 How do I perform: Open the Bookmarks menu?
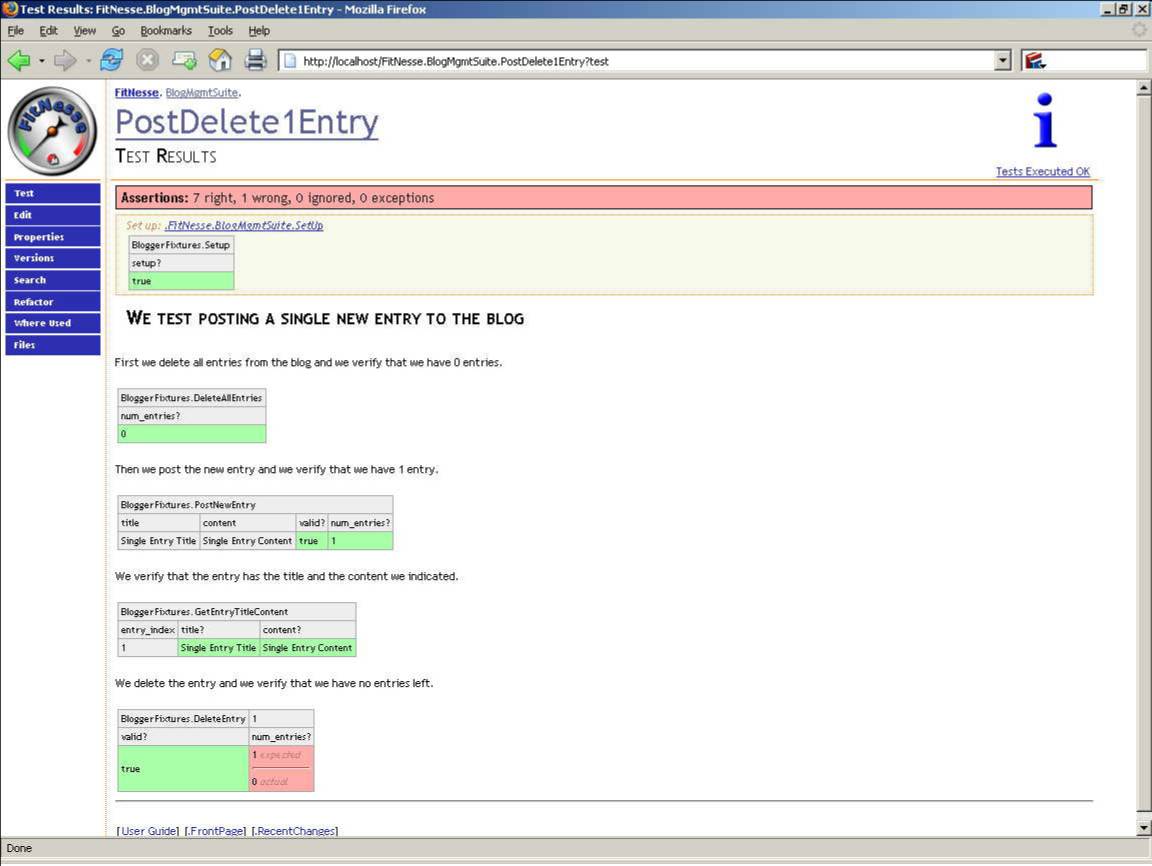[x=165, y=31]
